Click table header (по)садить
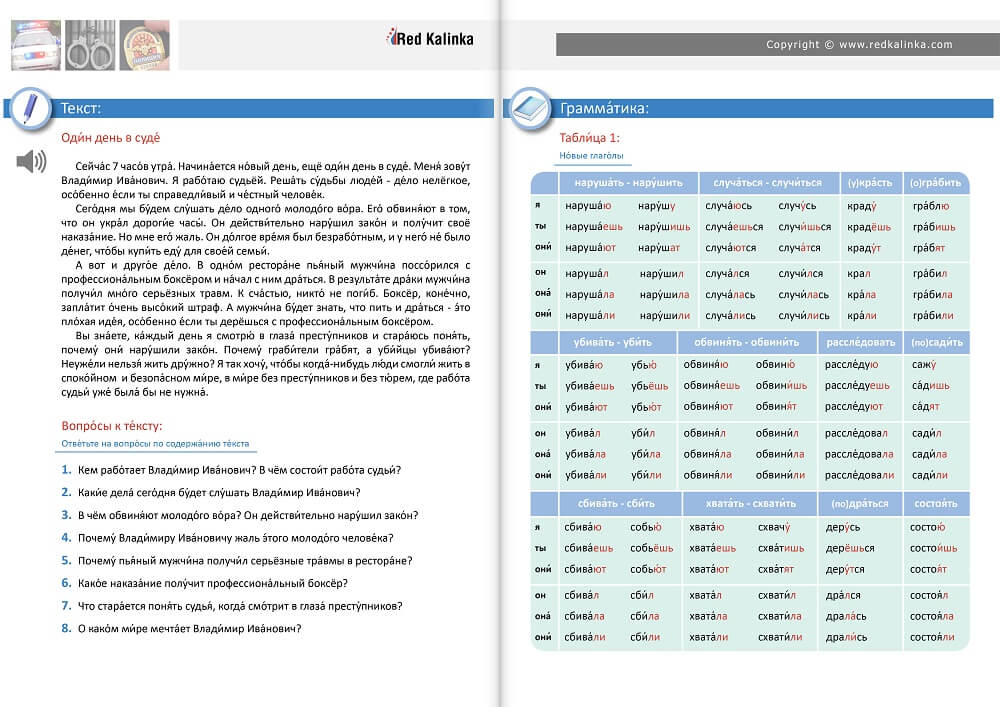This screenshot has width=1000, height=707. [x=936, y=342]
